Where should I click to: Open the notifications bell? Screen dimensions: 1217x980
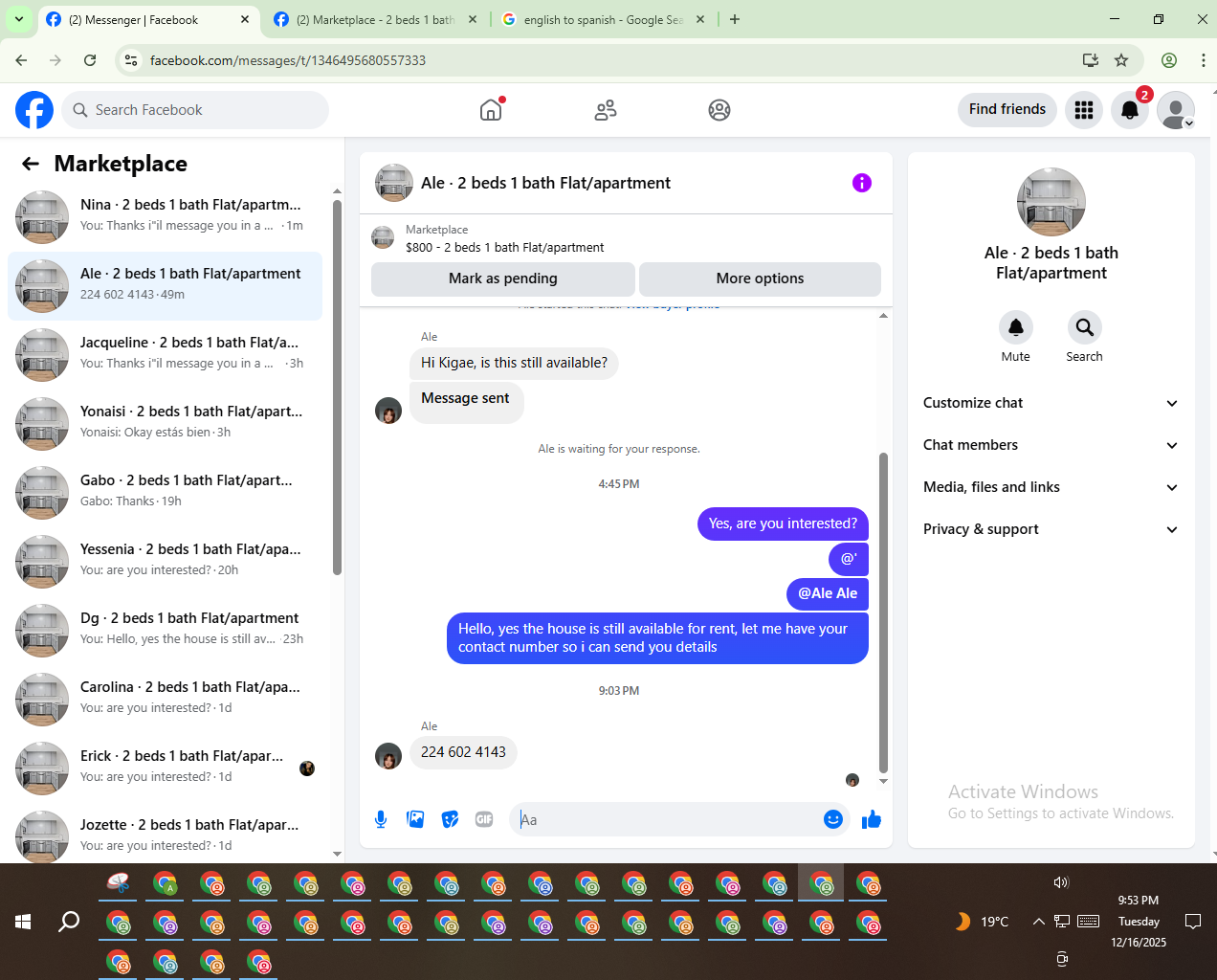(x=1130, y=110)
